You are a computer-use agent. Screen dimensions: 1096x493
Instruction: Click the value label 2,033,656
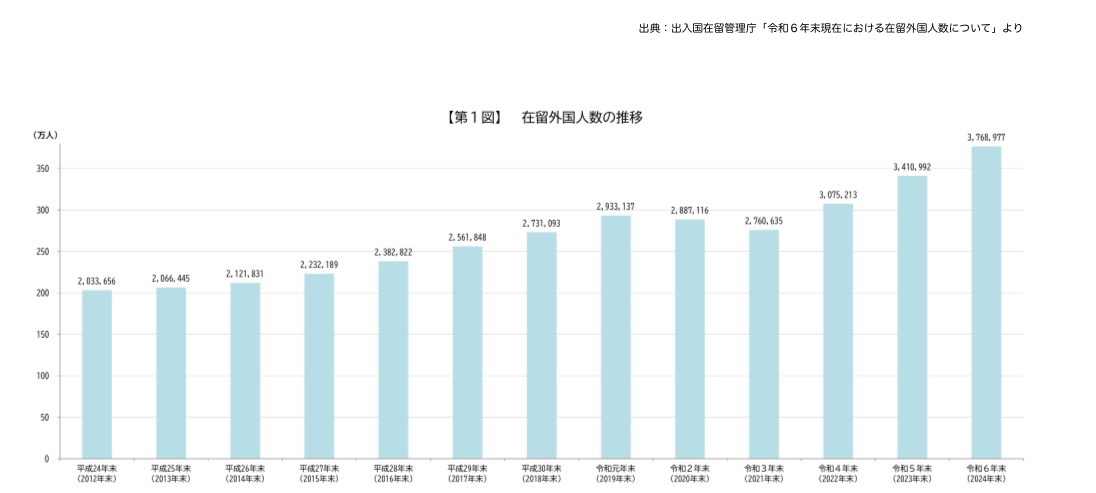tap(97, 281)
